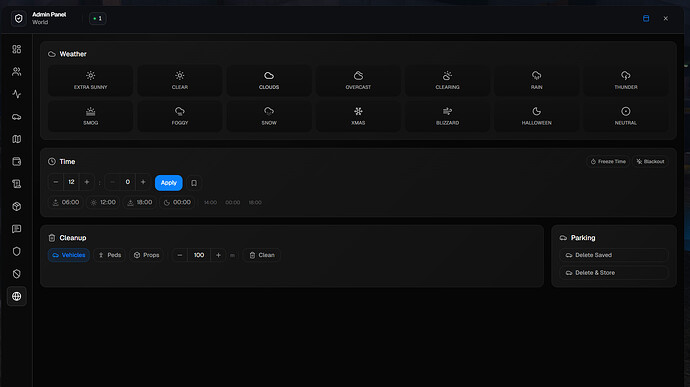Image resolution: width=690 pixels, height=387 pixels.
Task: Open the chat message icon in sidebar
Action: pos(17,229)
